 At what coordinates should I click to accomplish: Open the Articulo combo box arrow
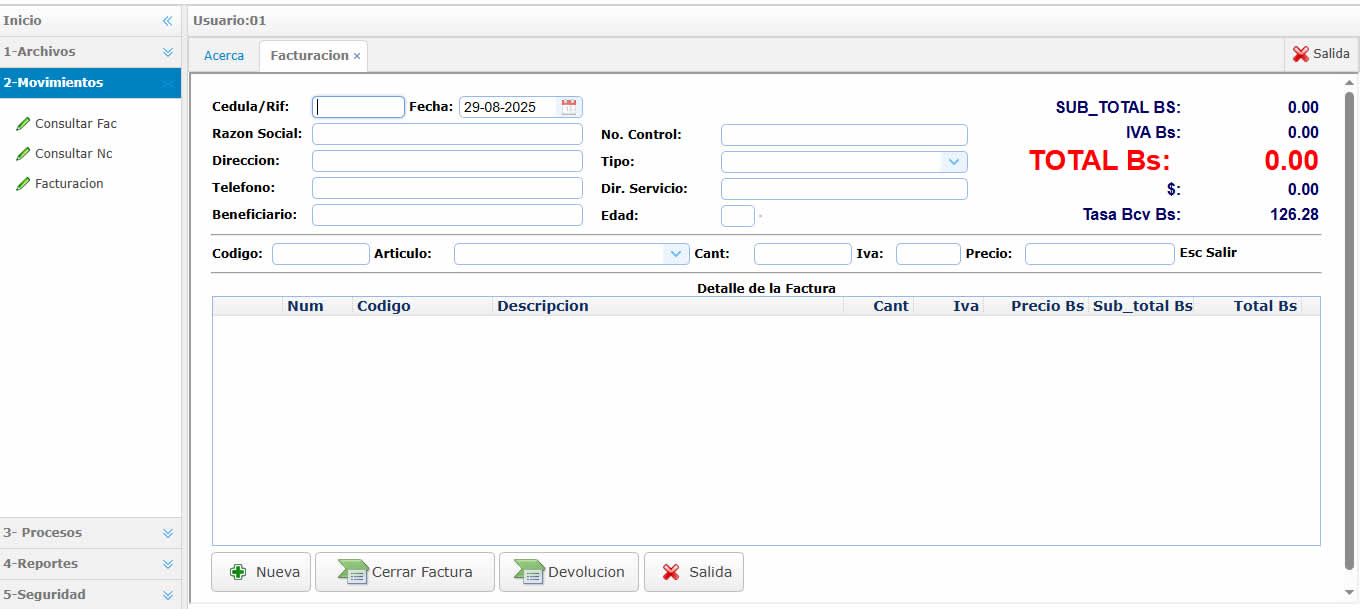tap(676, 254)
